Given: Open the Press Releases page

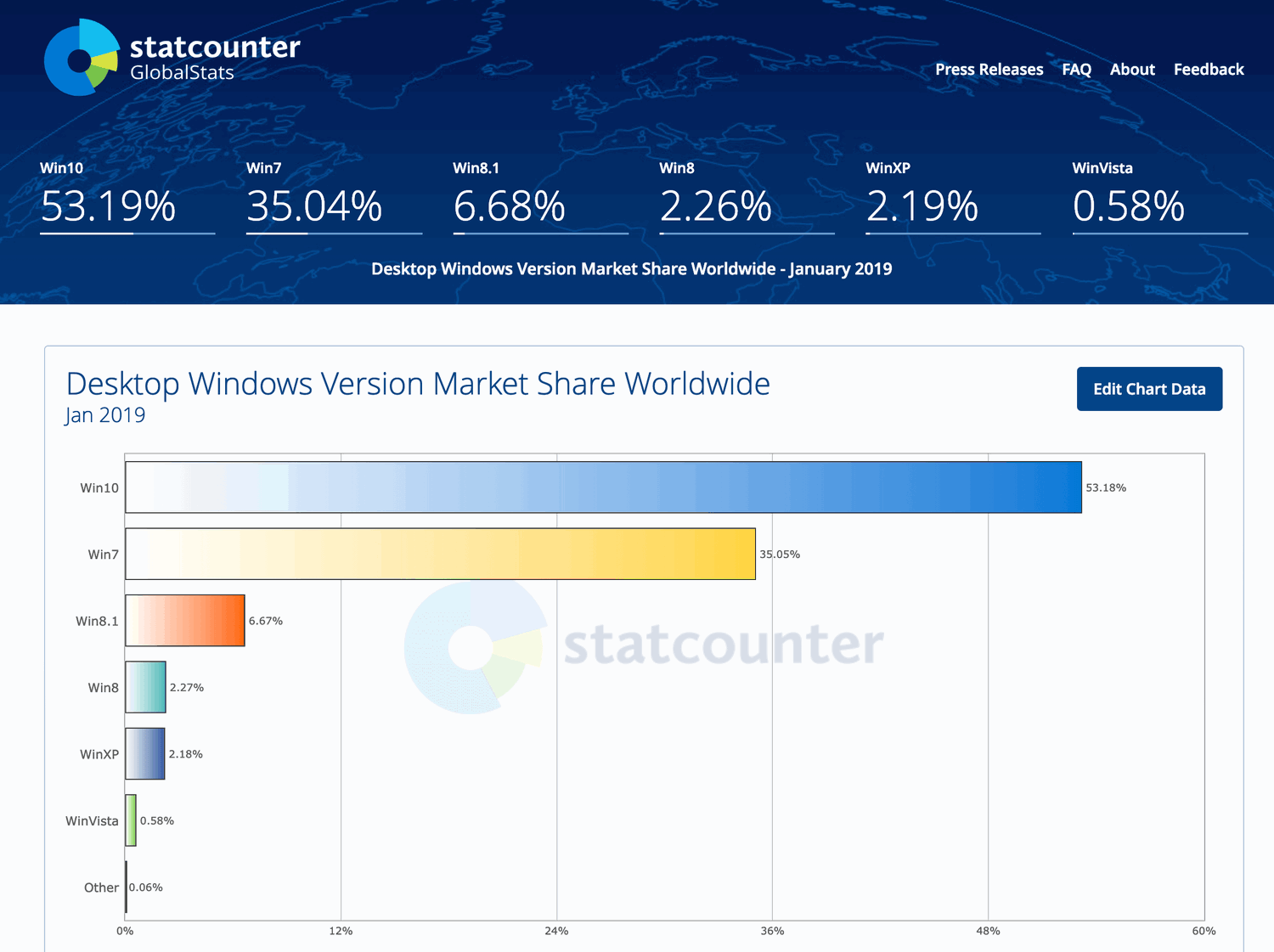Looking at the screenshot, I should [988, 70].
